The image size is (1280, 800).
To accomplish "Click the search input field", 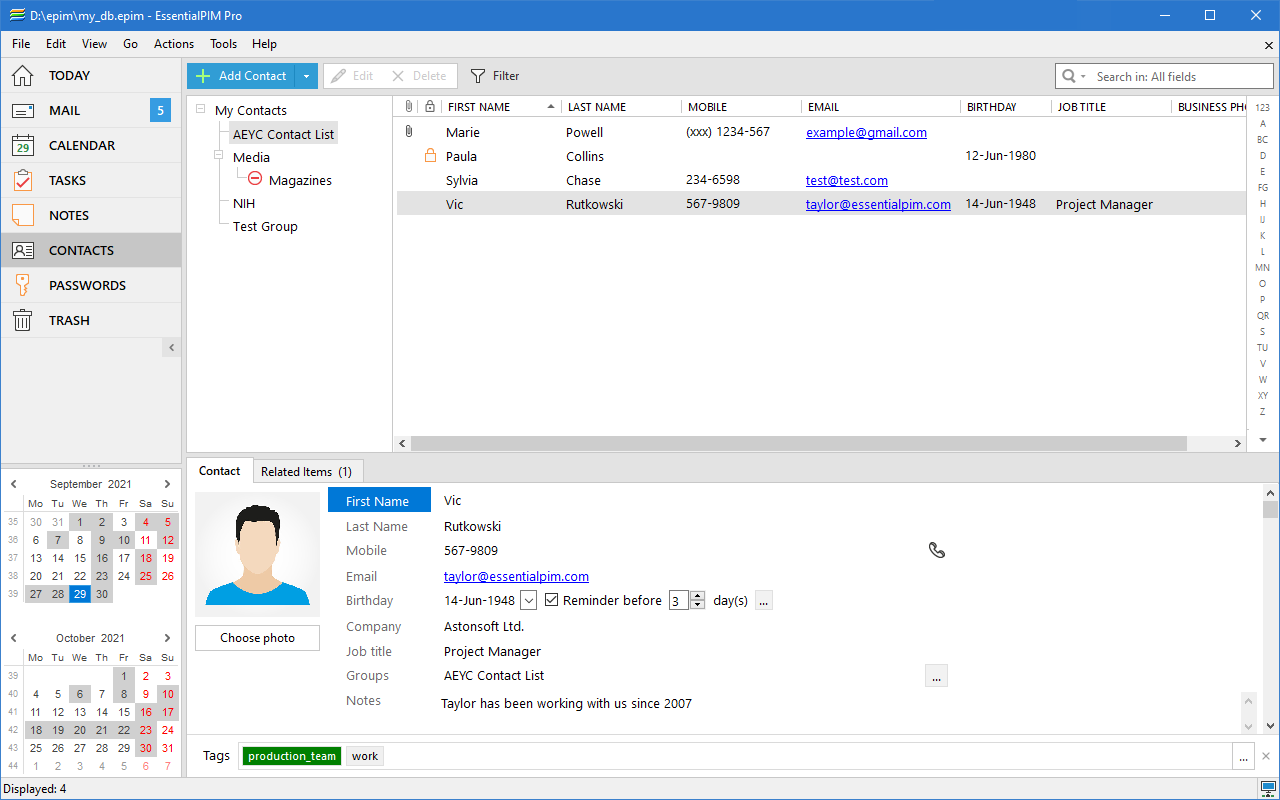I will pos(1180,77).
